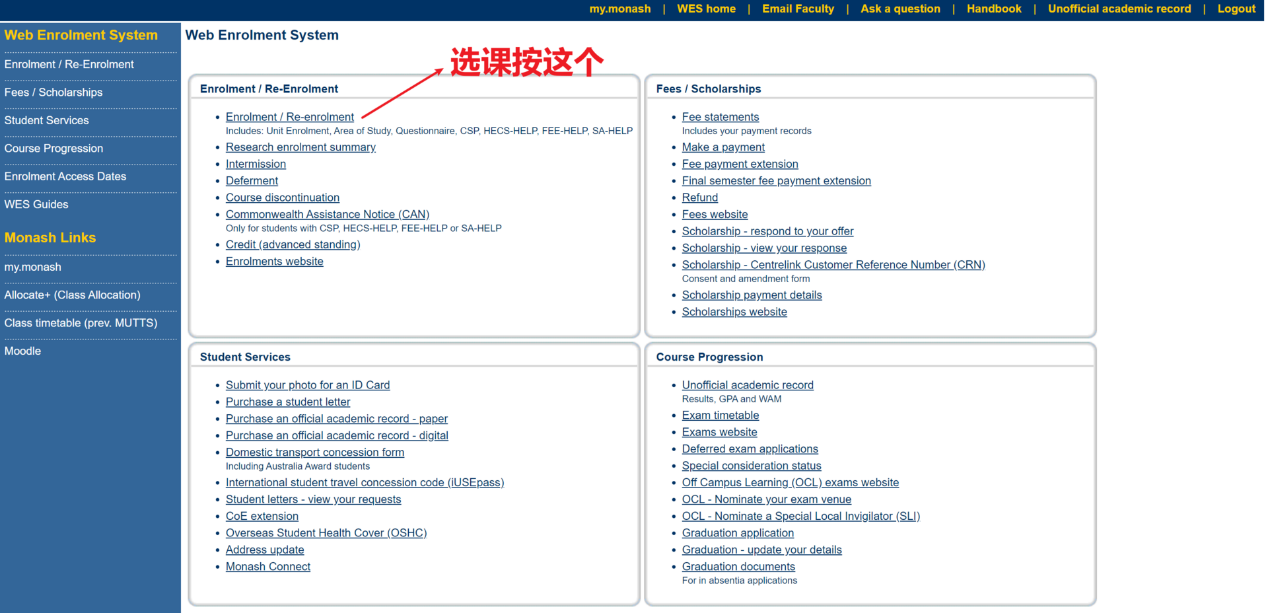View the Exam timetable

720,414
